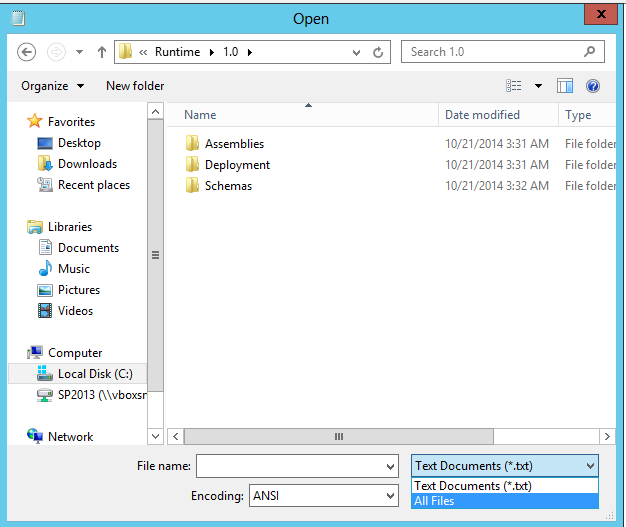This screenshot has width=626, height=527.
Task: Open Recent places in Favorites
Action: click(94, 185)
